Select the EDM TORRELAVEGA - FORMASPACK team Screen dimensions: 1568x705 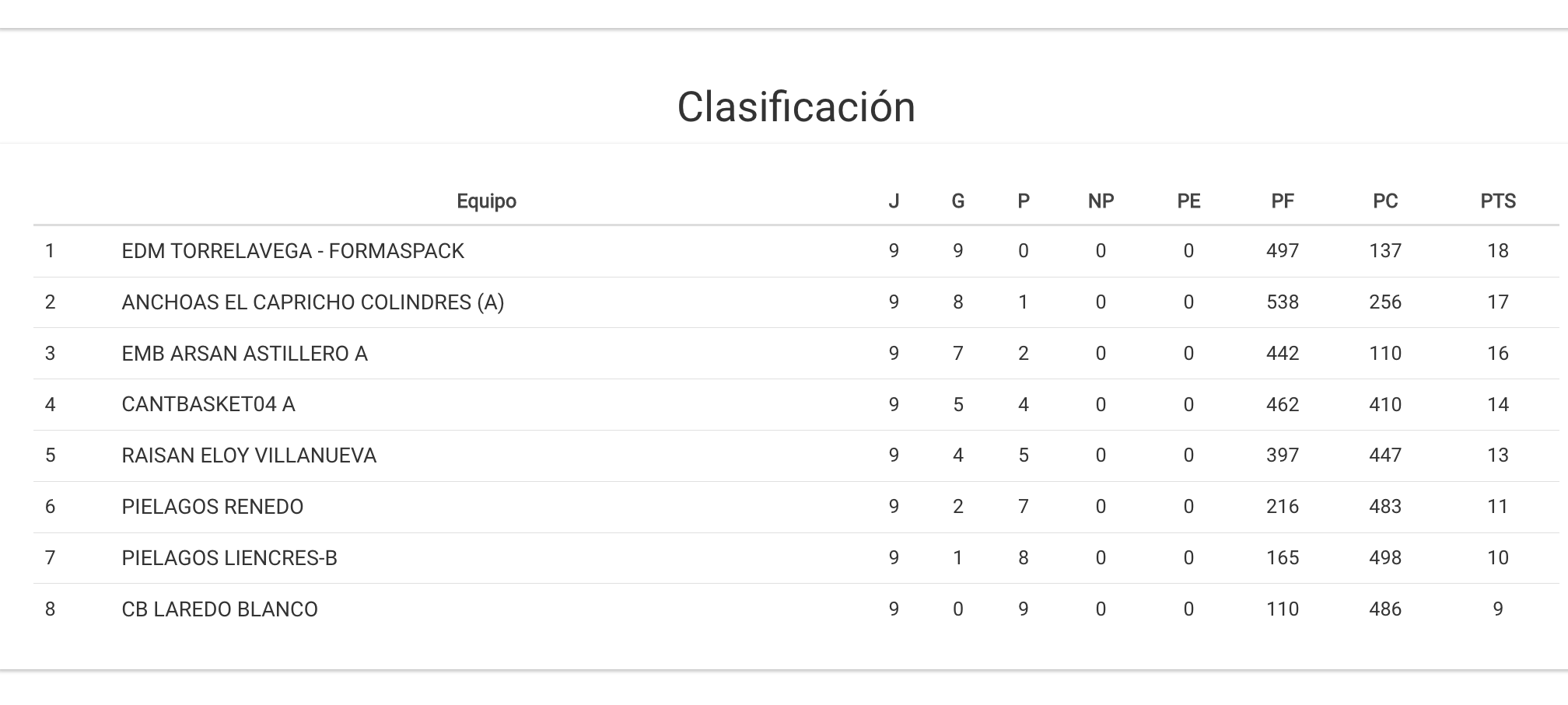[292, 251]
